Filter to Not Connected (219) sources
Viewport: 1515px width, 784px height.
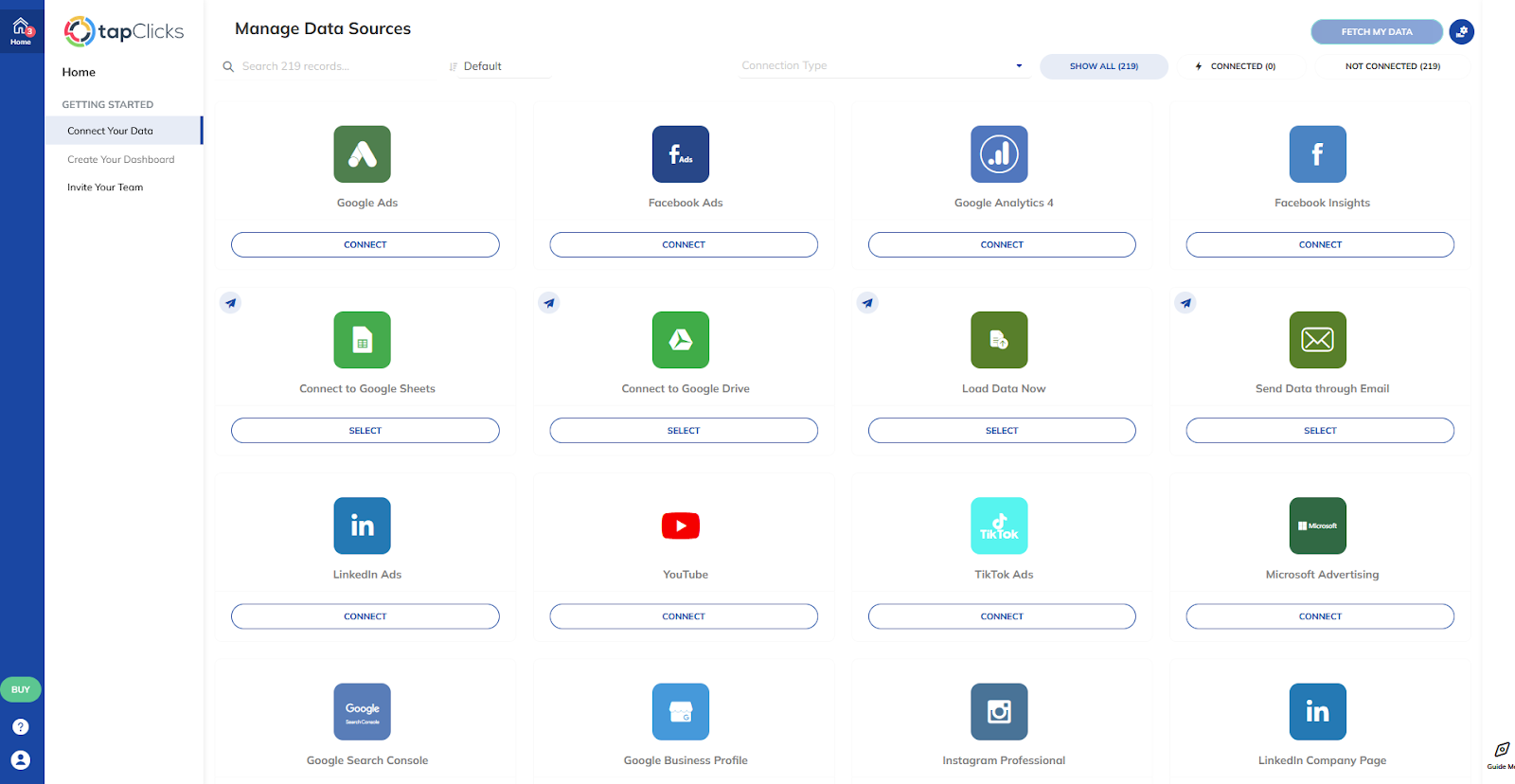click(x=1393, y=66)
